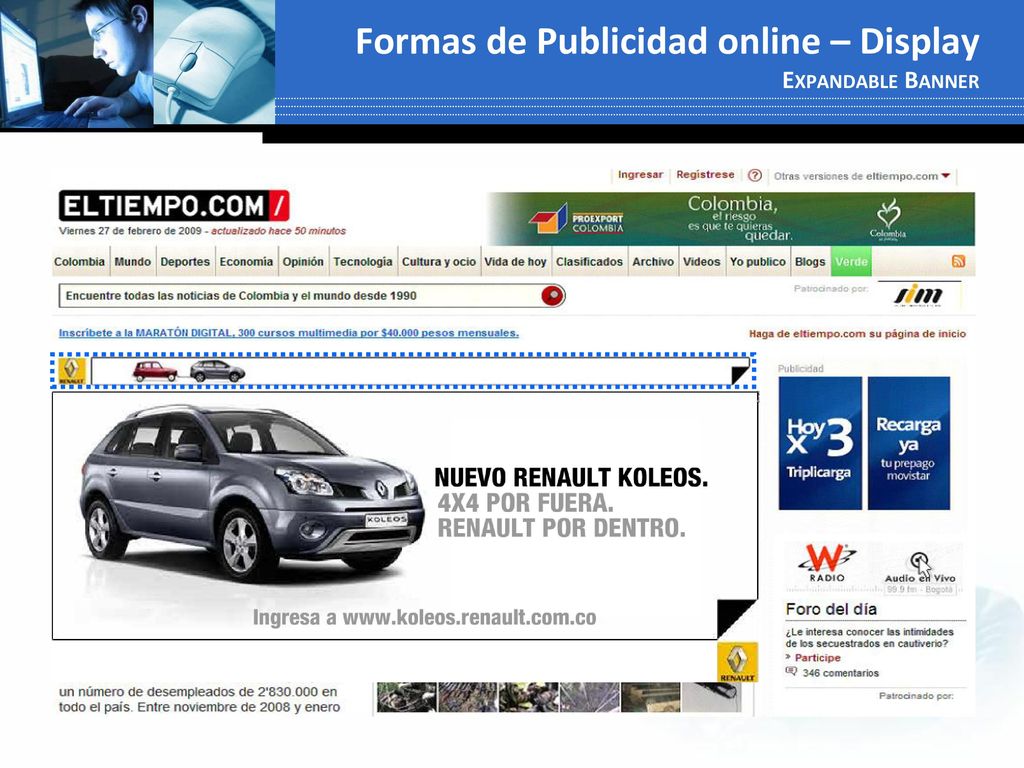Open the Opinión tab
Viewport: 1024px width, 768px height.
[303, 262]
